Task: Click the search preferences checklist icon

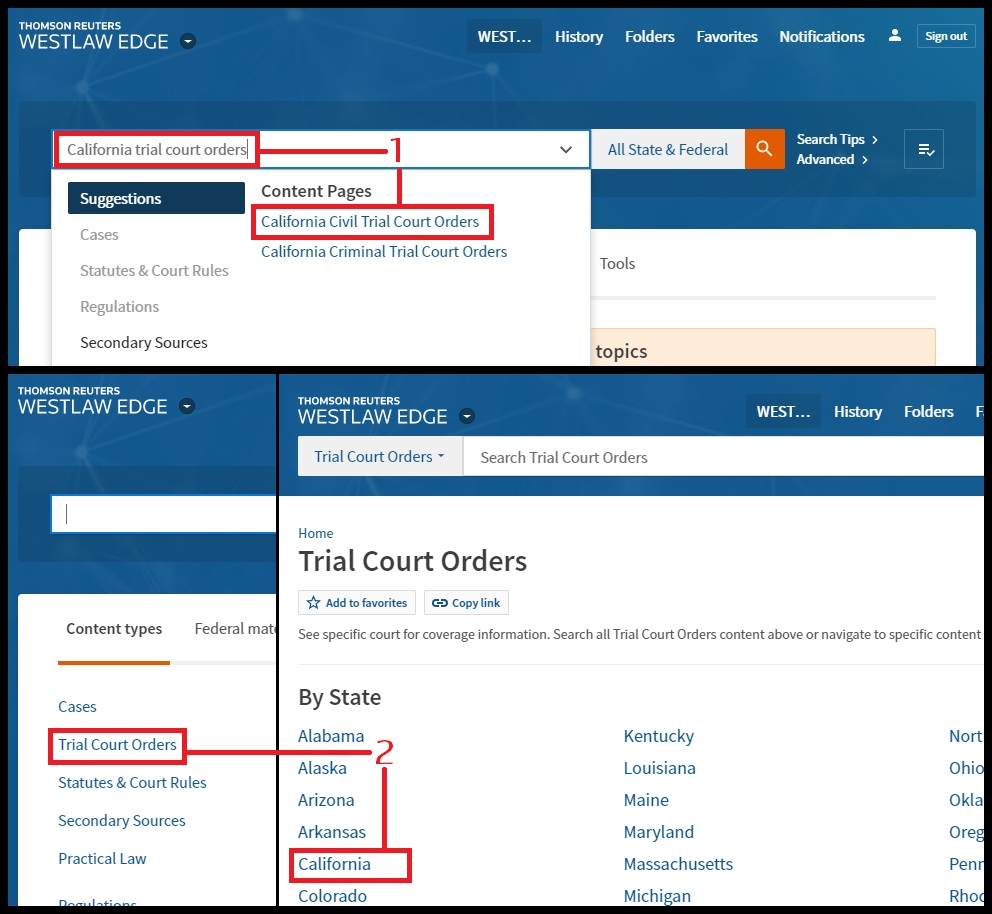Action: click(923, 149)
